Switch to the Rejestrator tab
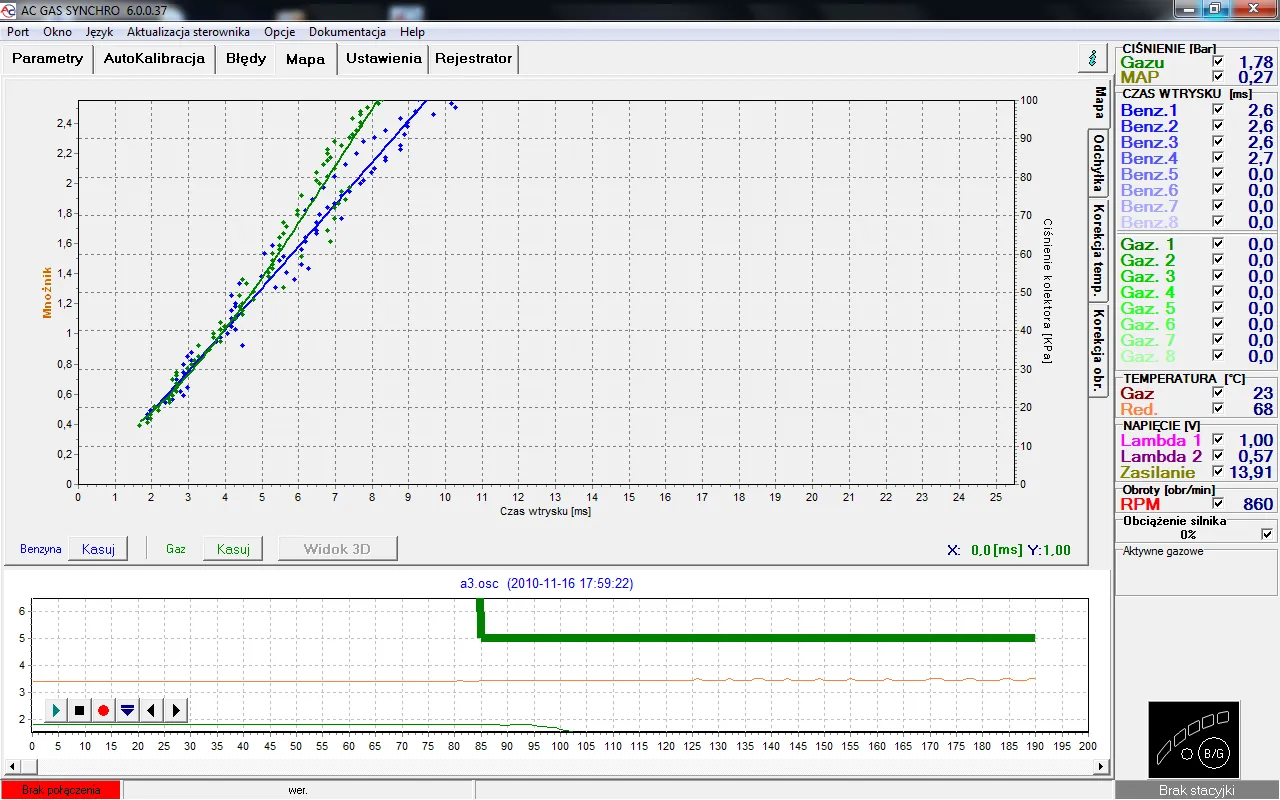1280x800 pixels. pos(473,58)
